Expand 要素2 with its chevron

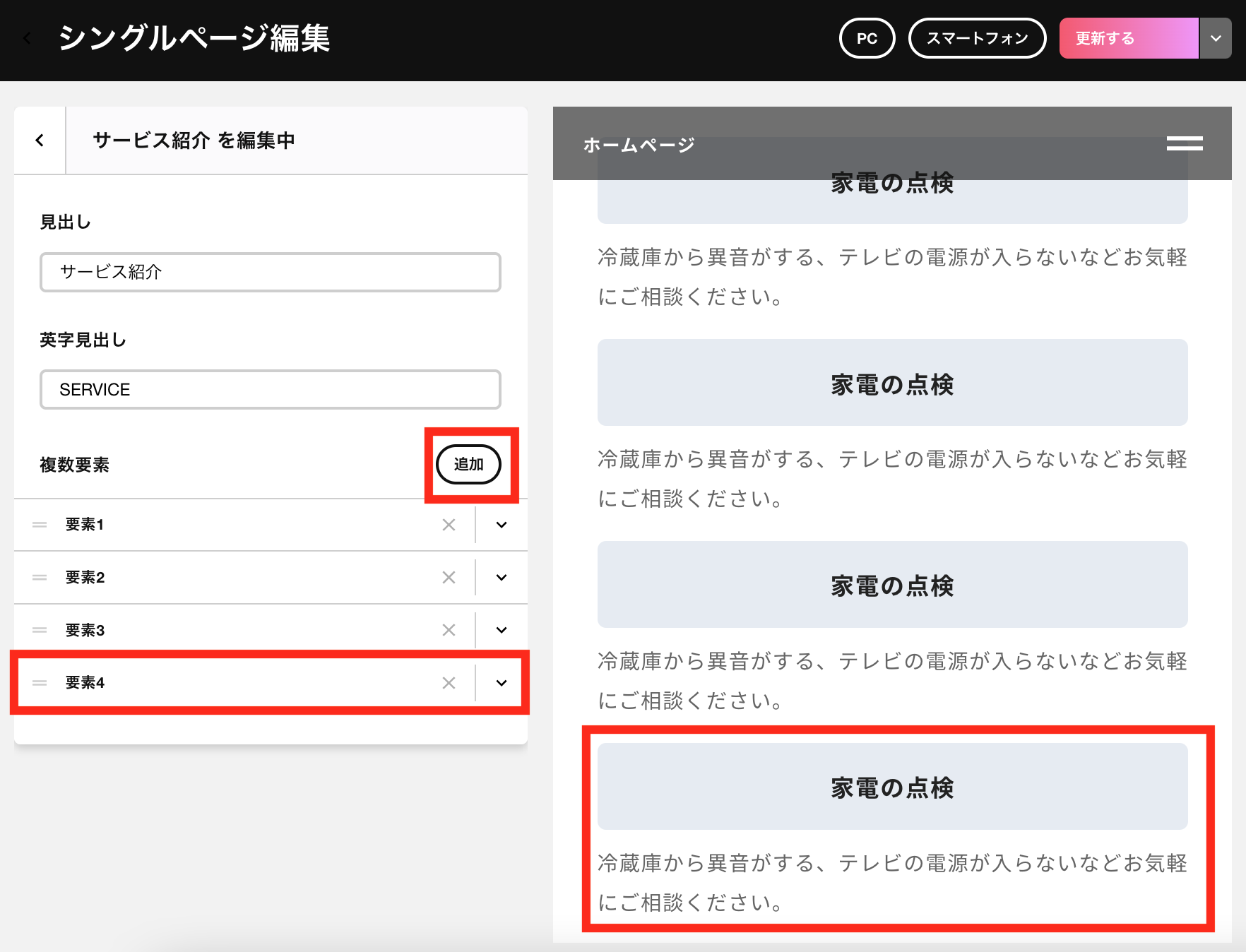502,578
